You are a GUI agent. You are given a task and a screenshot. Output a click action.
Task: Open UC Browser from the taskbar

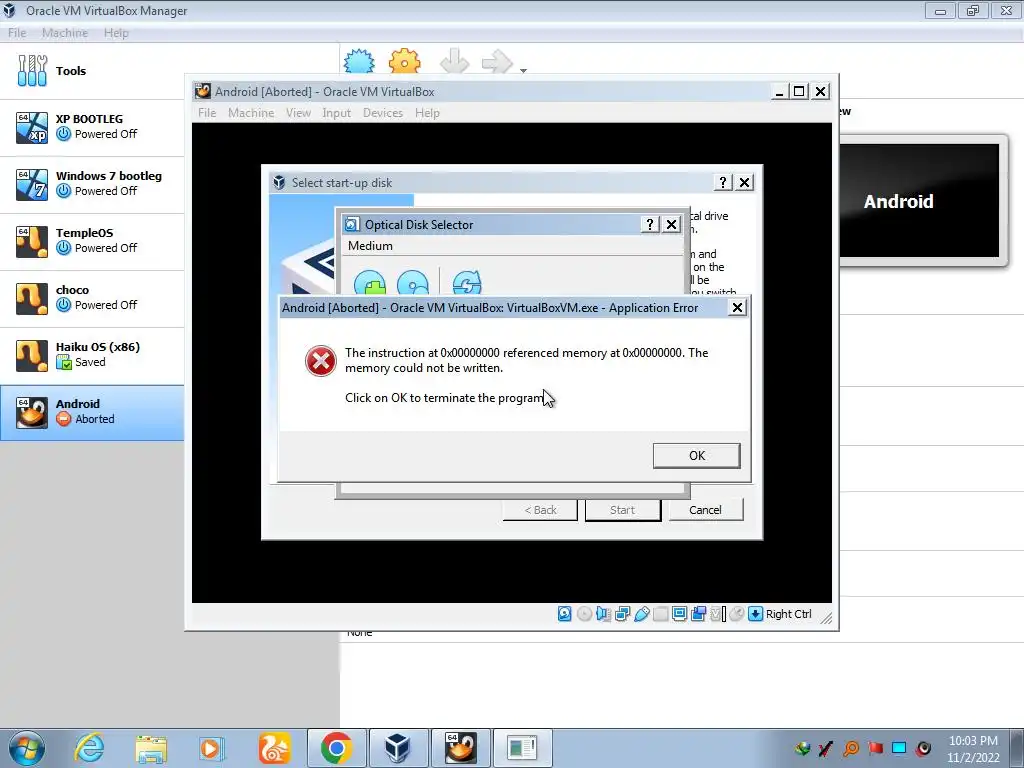[274, 748]
